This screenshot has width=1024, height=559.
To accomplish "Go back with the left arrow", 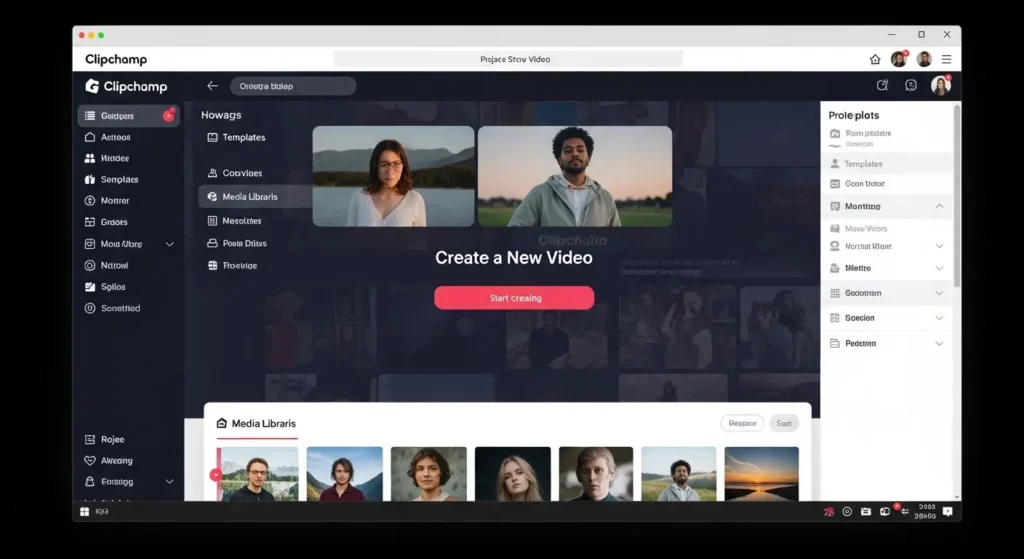I will tap(212, 86).
